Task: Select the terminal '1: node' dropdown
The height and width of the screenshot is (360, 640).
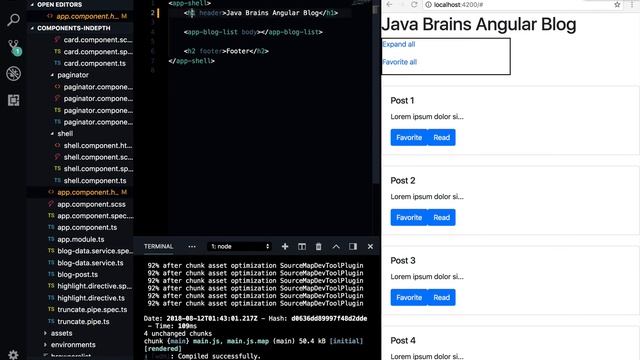Action: 240,247
